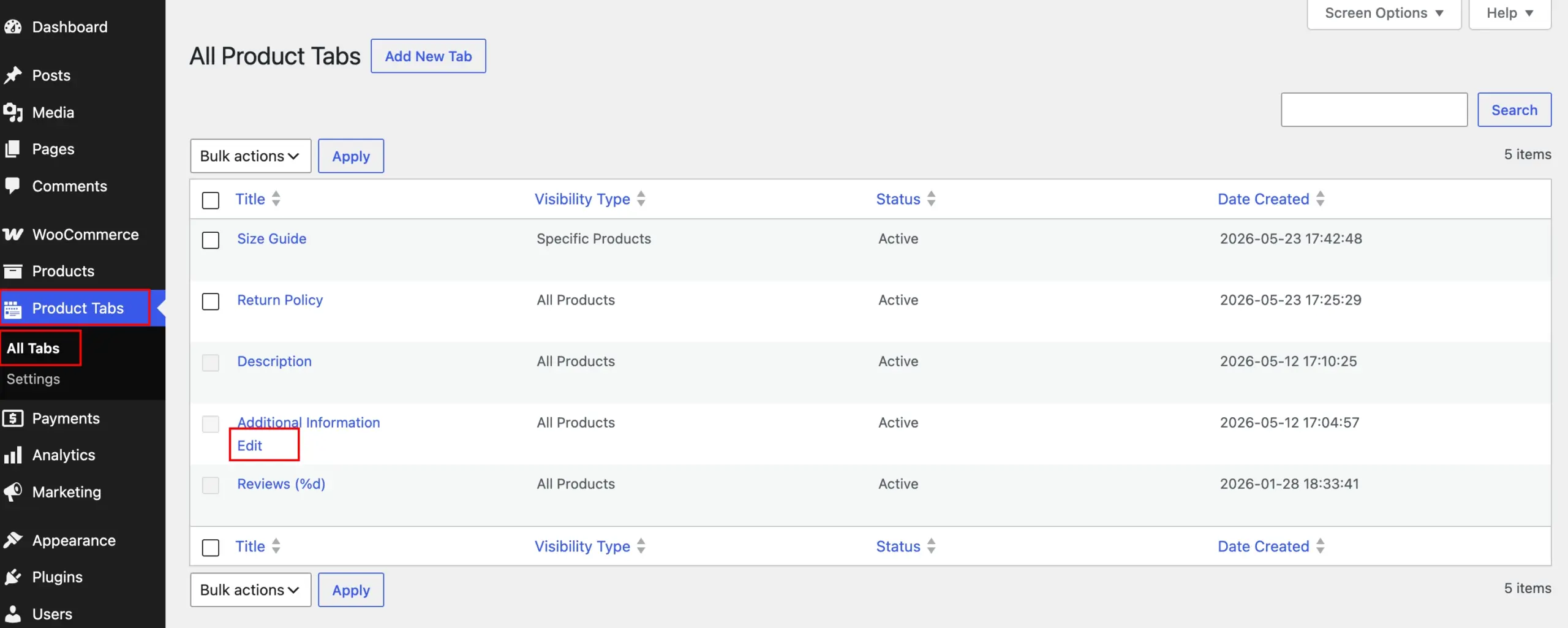1568x628 pixels.
Task: Click the Appearance paintbrush icon
Action: click(x=13, y=540)
